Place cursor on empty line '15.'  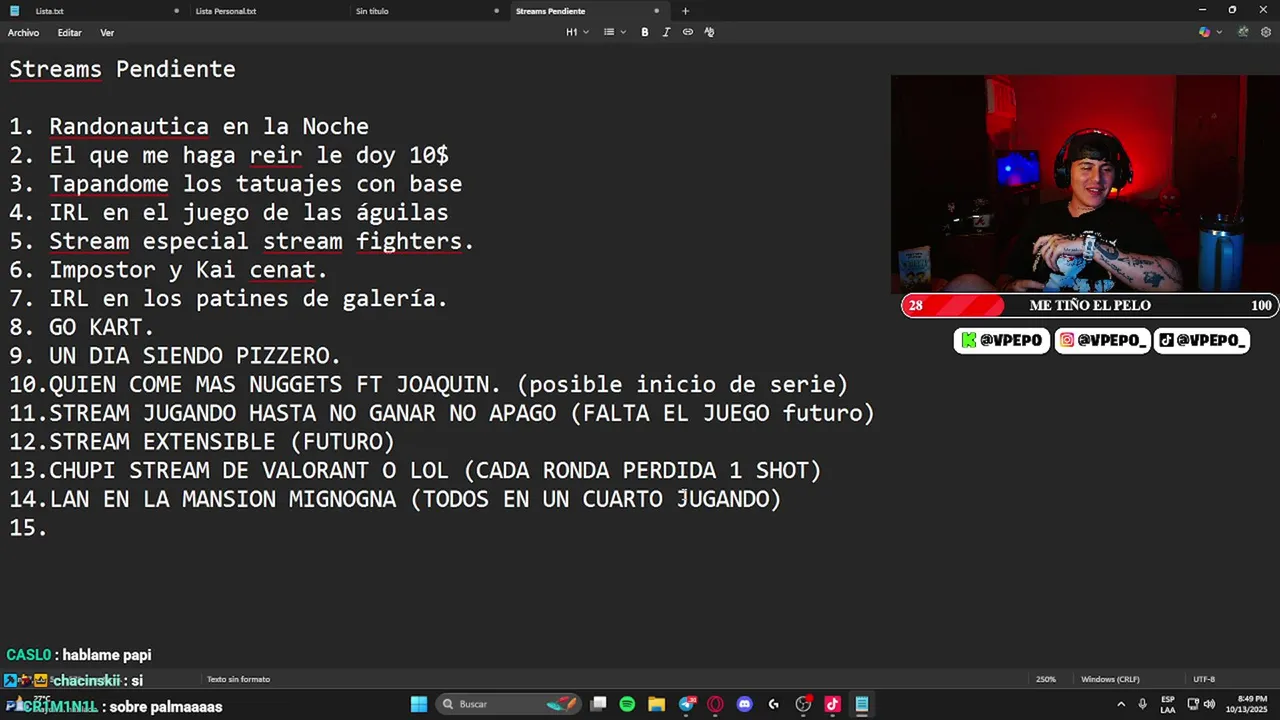tap(28, 528)
